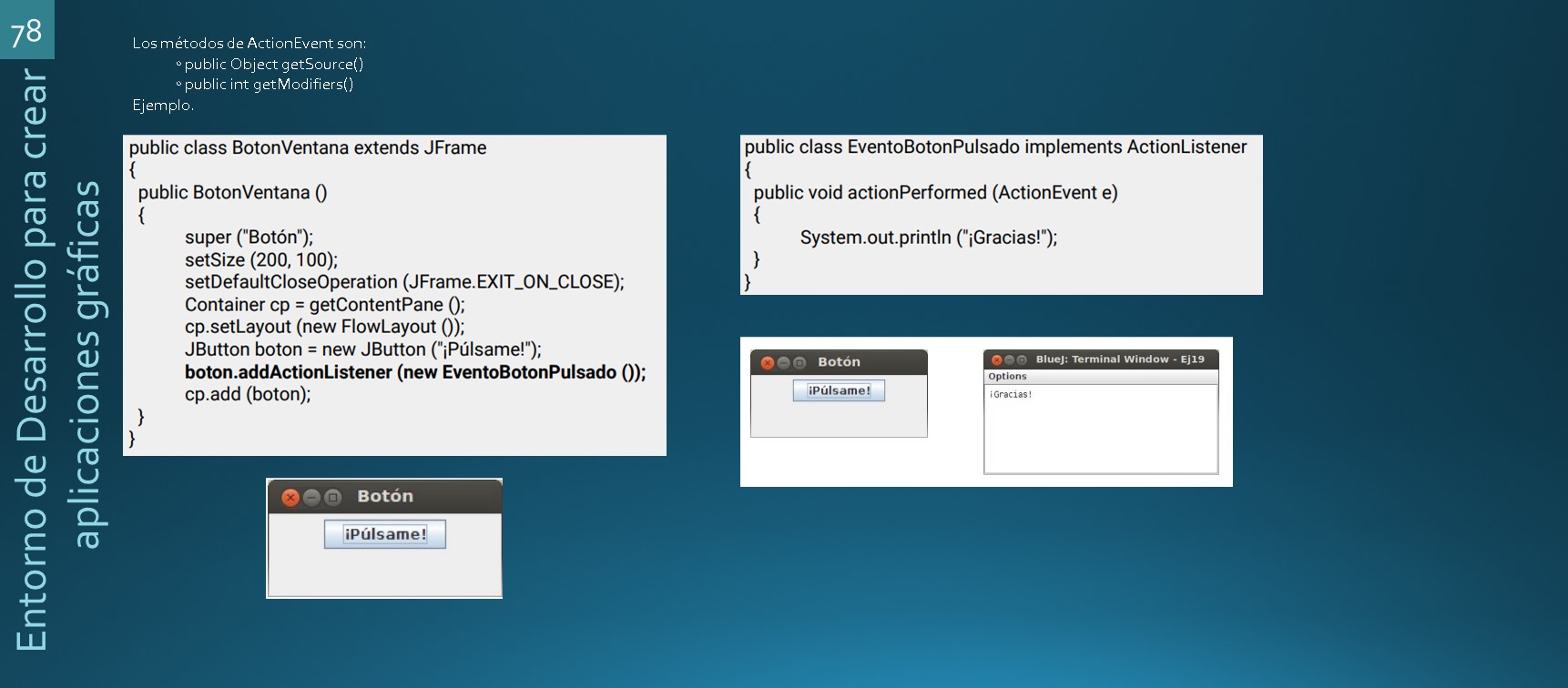Open the Options menu in BlueJ terminal
The width and height of the screenshot is (1568, 688).
click(1007, 377)
